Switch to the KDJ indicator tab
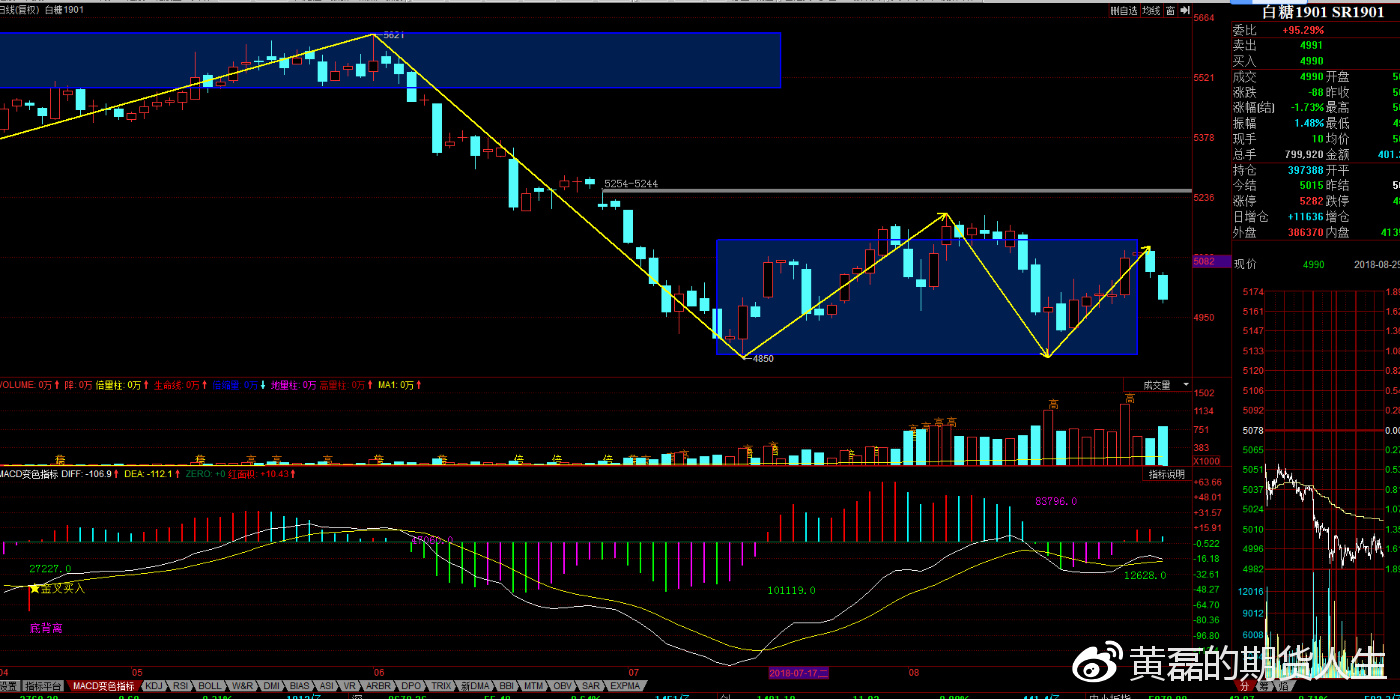The height and width of the screenshot is (699, 1400). coord(155,686)
